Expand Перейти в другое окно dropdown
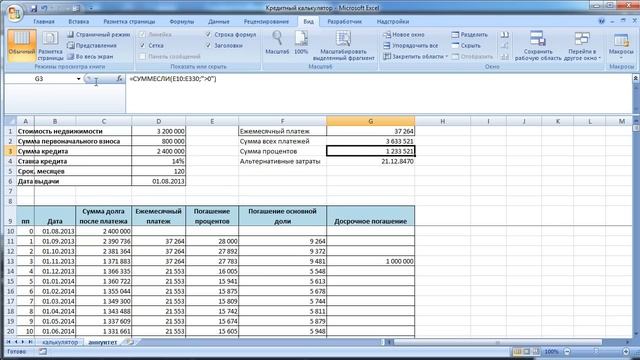Screen dimensions: 640x360 (x=582, y=46)
